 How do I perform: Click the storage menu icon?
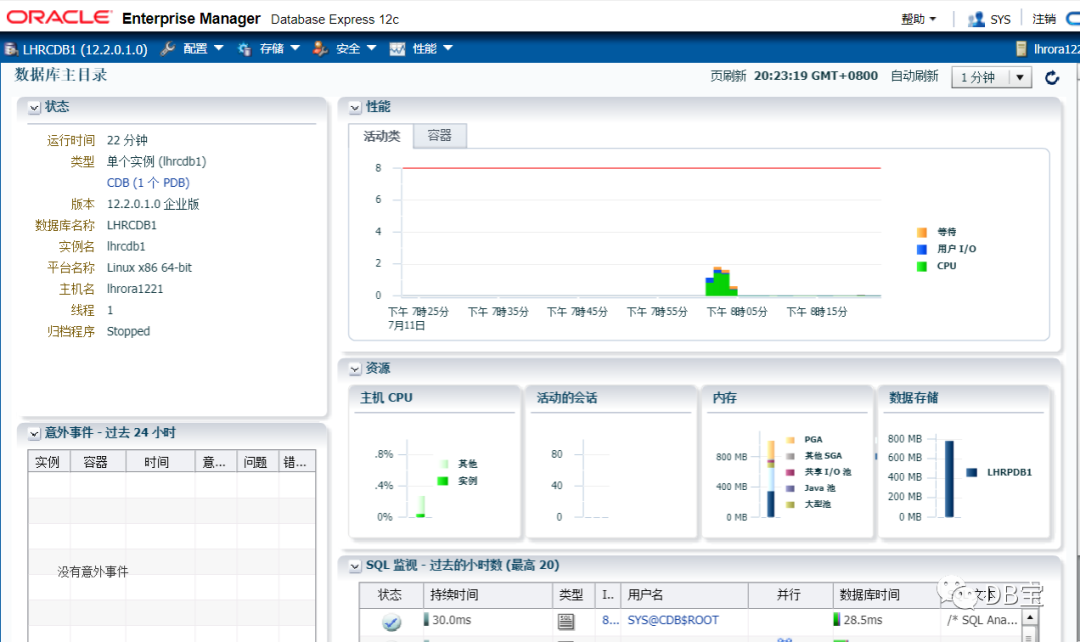(x=245, y=49)
